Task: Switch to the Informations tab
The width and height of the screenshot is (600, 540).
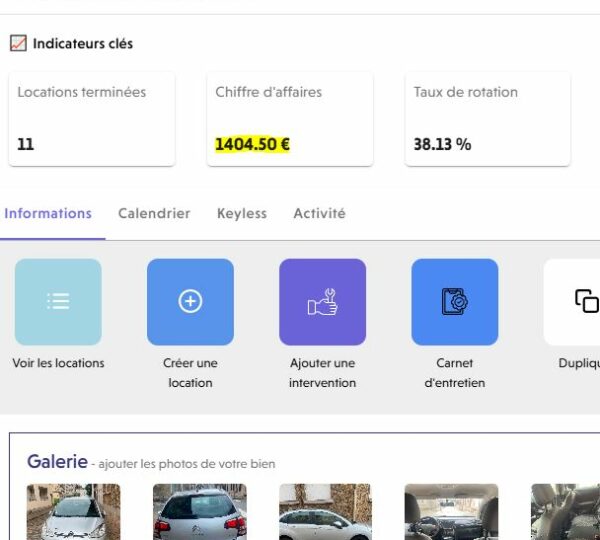Action: click(x=48, y=214)
